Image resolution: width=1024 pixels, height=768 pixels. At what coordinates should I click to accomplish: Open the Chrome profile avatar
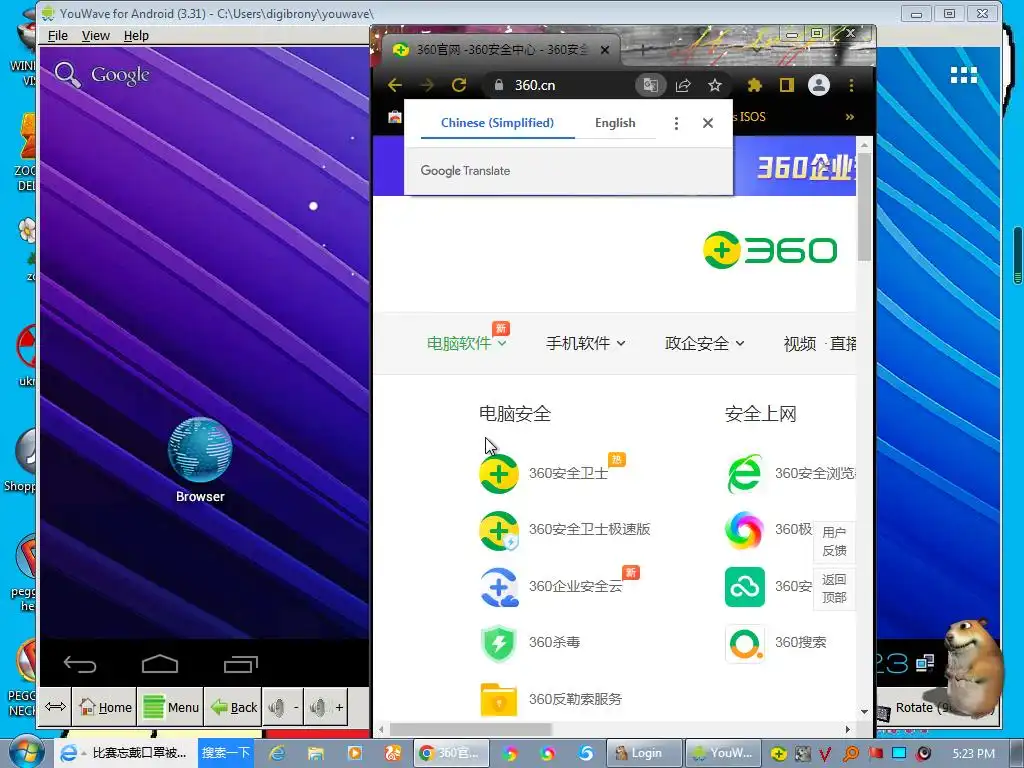[819, 85]
